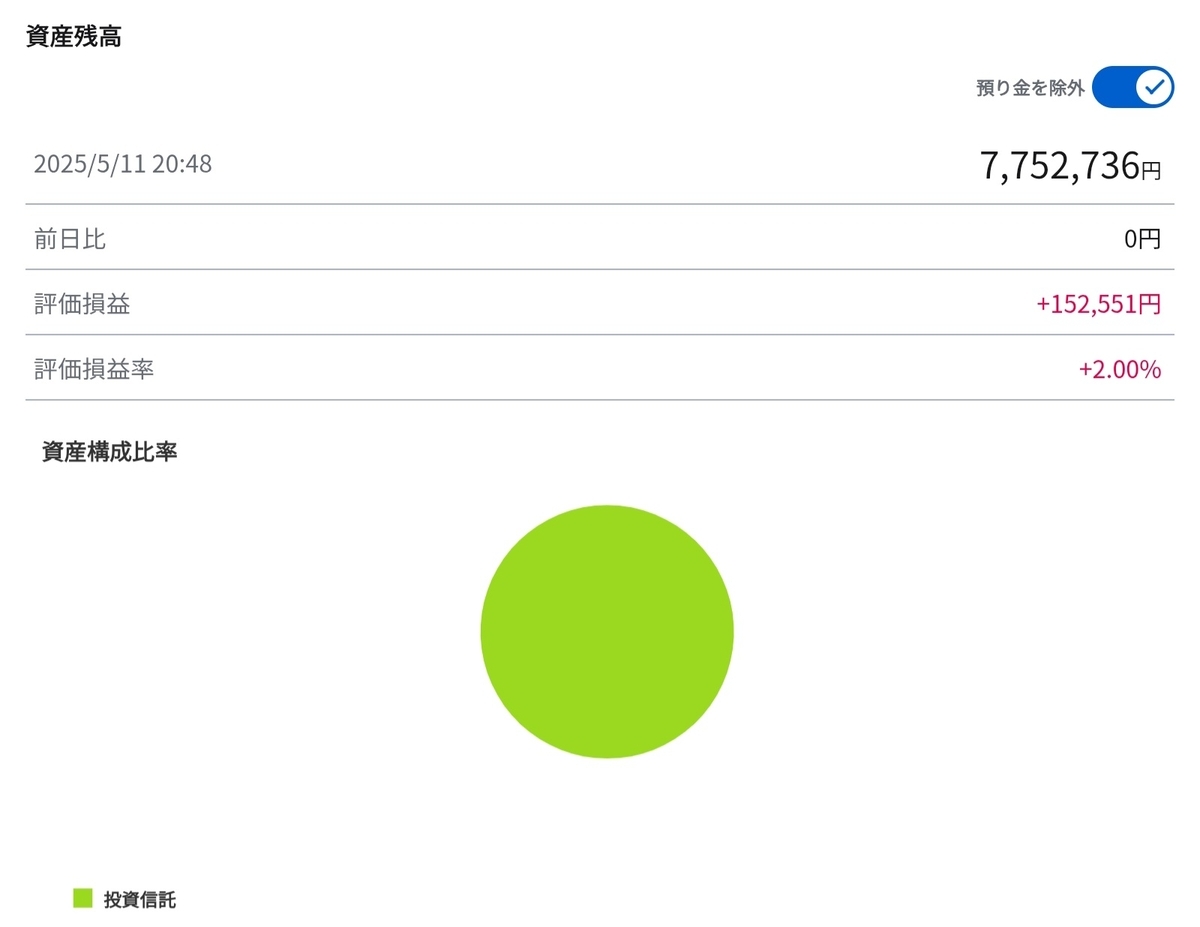Viewport: 1200px width, 927px height.
Task: Click the +2.00% return rate value
Action: (x=1120, y=370)
